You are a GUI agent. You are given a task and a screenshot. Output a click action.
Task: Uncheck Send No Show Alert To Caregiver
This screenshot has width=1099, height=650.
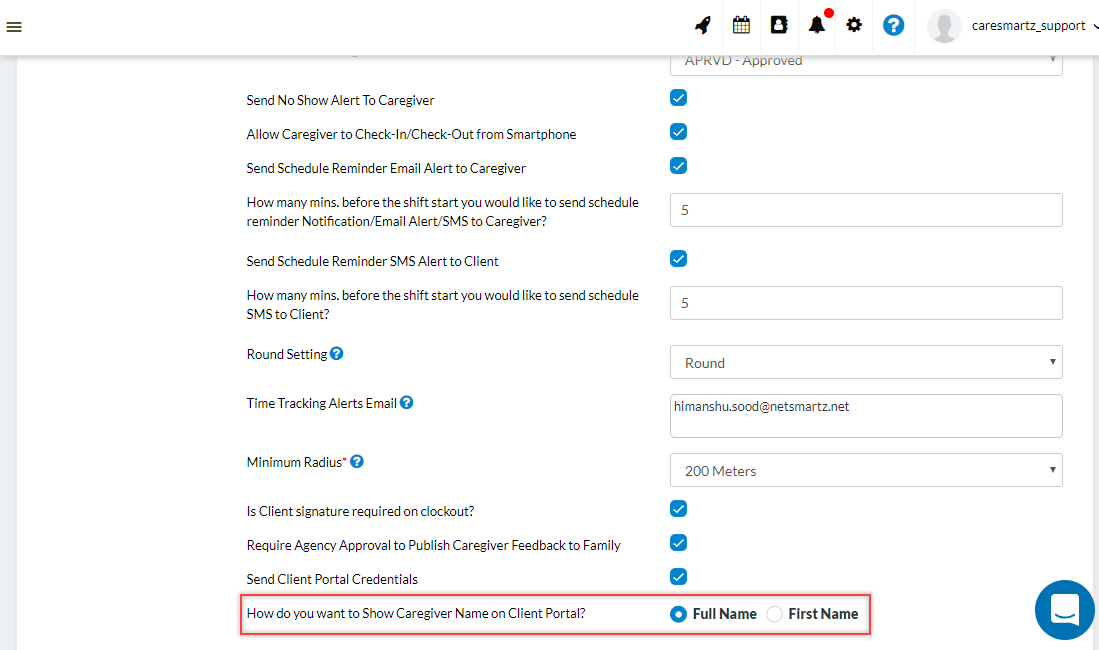(678, 98)
